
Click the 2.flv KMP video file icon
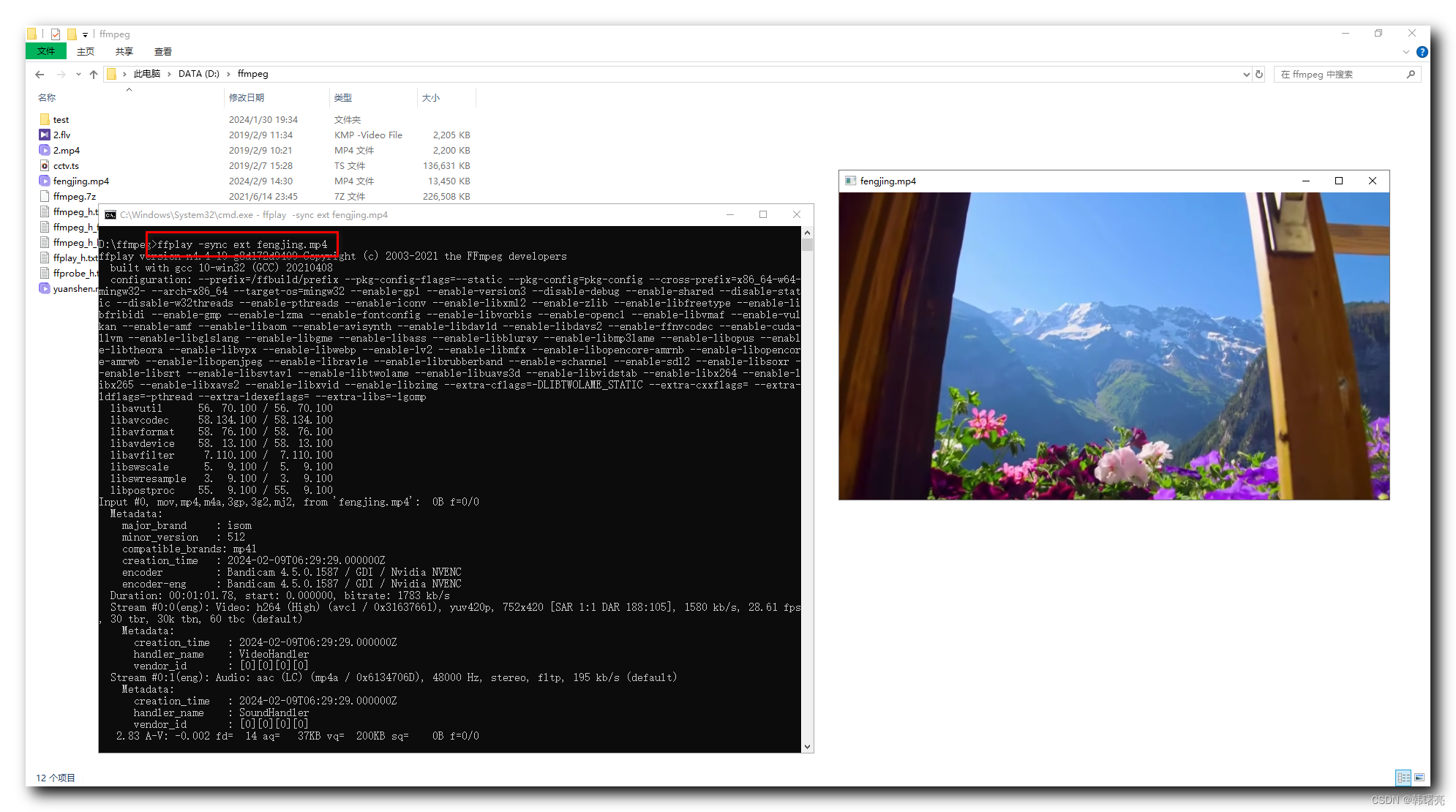pos(45,135)
